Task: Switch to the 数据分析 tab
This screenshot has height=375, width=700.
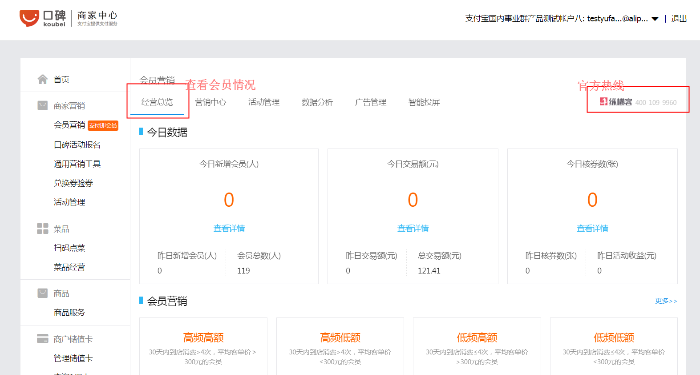Action: (317, 102)
